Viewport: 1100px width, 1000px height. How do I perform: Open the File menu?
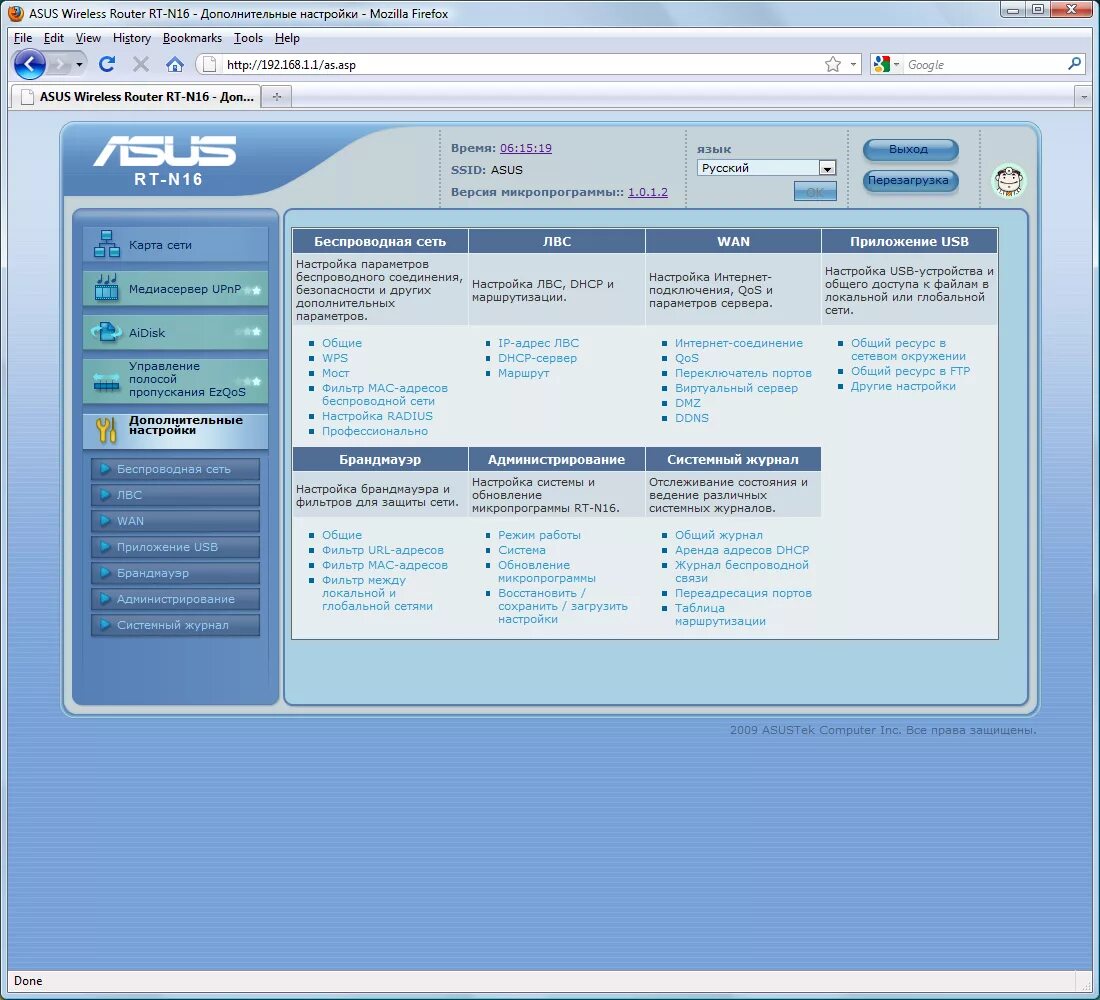pyautogui.click(x=22, y=38)
